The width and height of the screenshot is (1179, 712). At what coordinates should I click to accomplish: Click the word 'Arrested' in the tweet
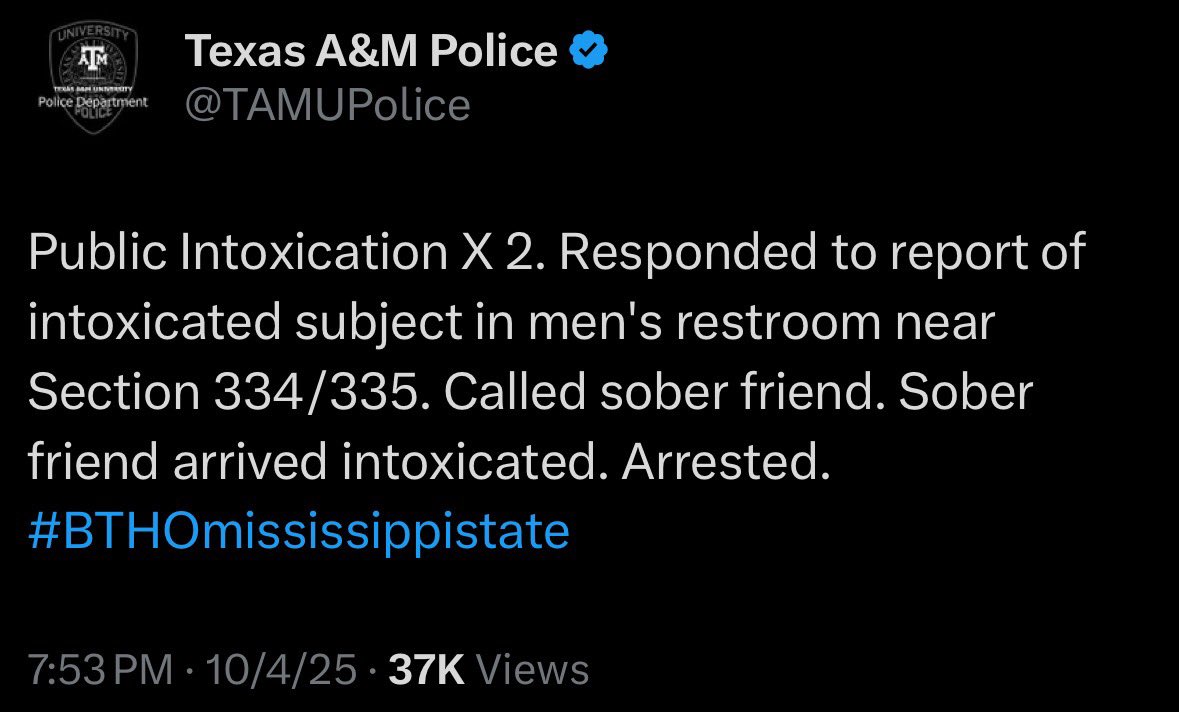tap(725, 462)
